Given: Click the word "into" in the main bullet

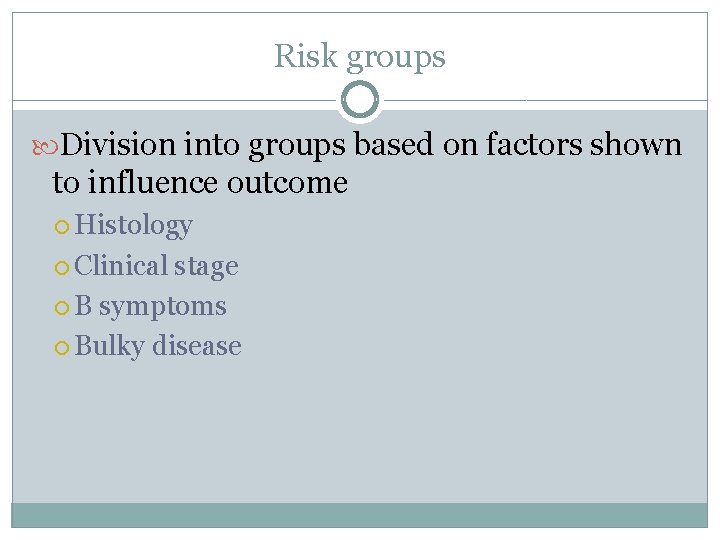Looking at the screenshot, I should pyautogui.click(x=210, y=146).
